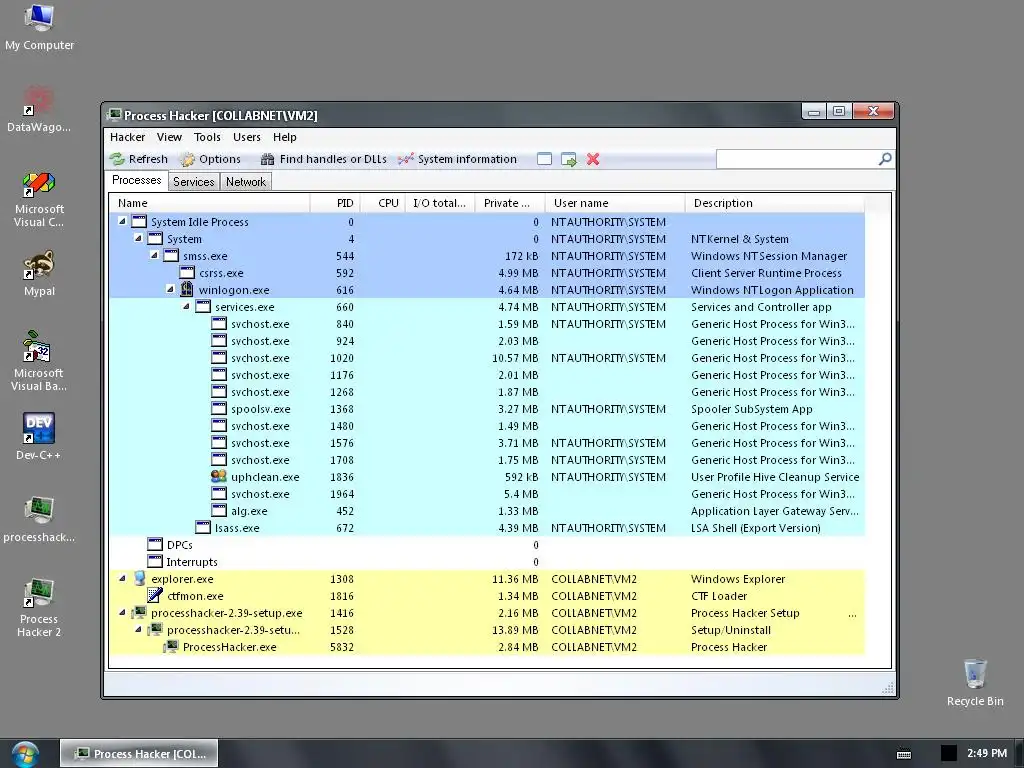
Task: Click the toolbar search input field
Action: (x=797, y=159)
